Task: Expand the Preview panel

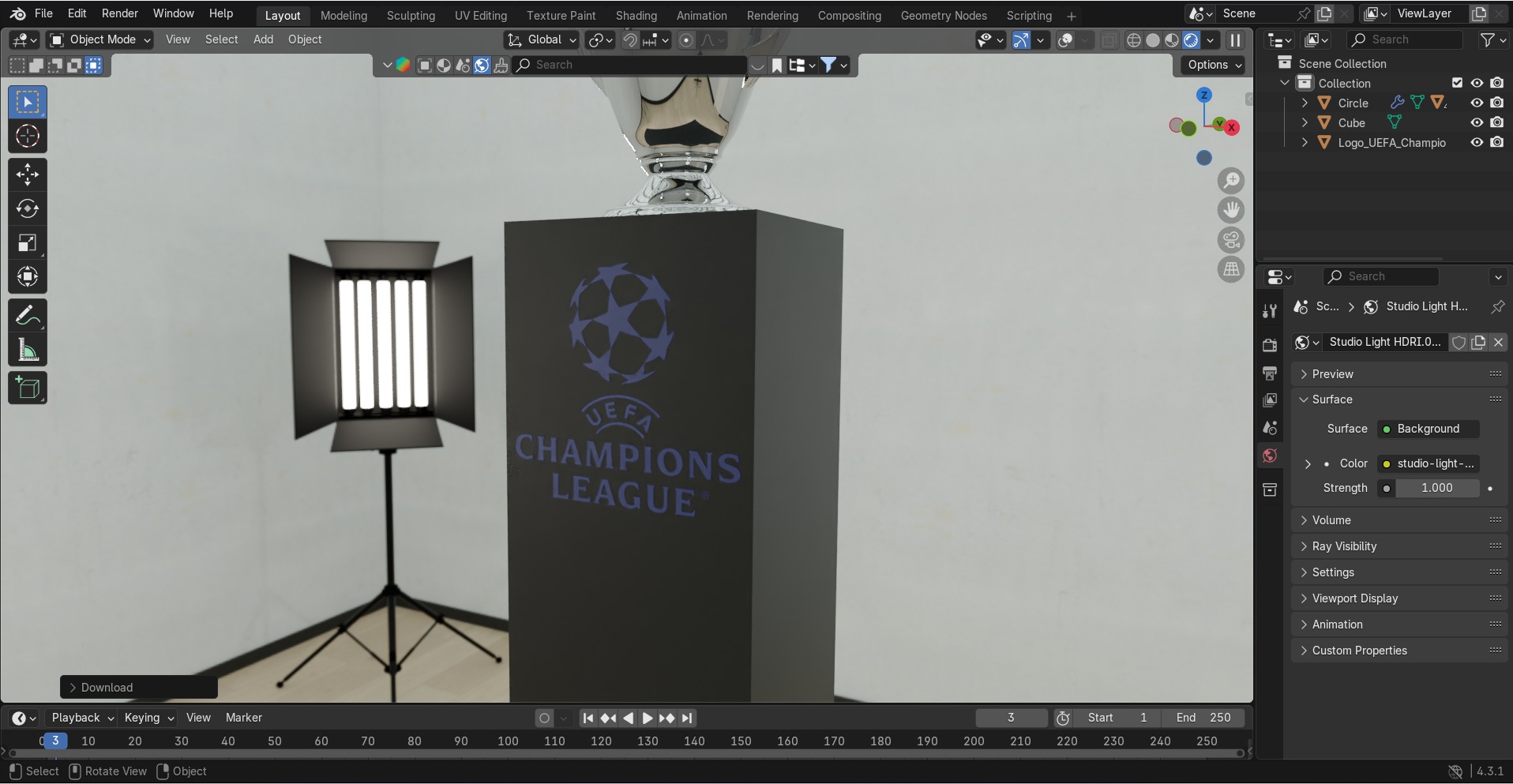Action: coord(1398,374)
